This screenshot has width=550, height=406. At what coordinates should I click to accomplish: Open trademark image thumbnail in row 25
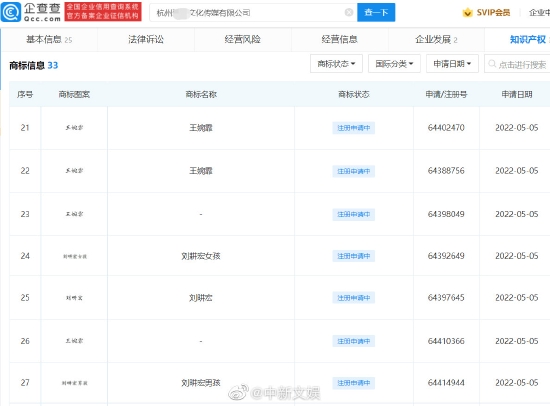coord(74,298)
